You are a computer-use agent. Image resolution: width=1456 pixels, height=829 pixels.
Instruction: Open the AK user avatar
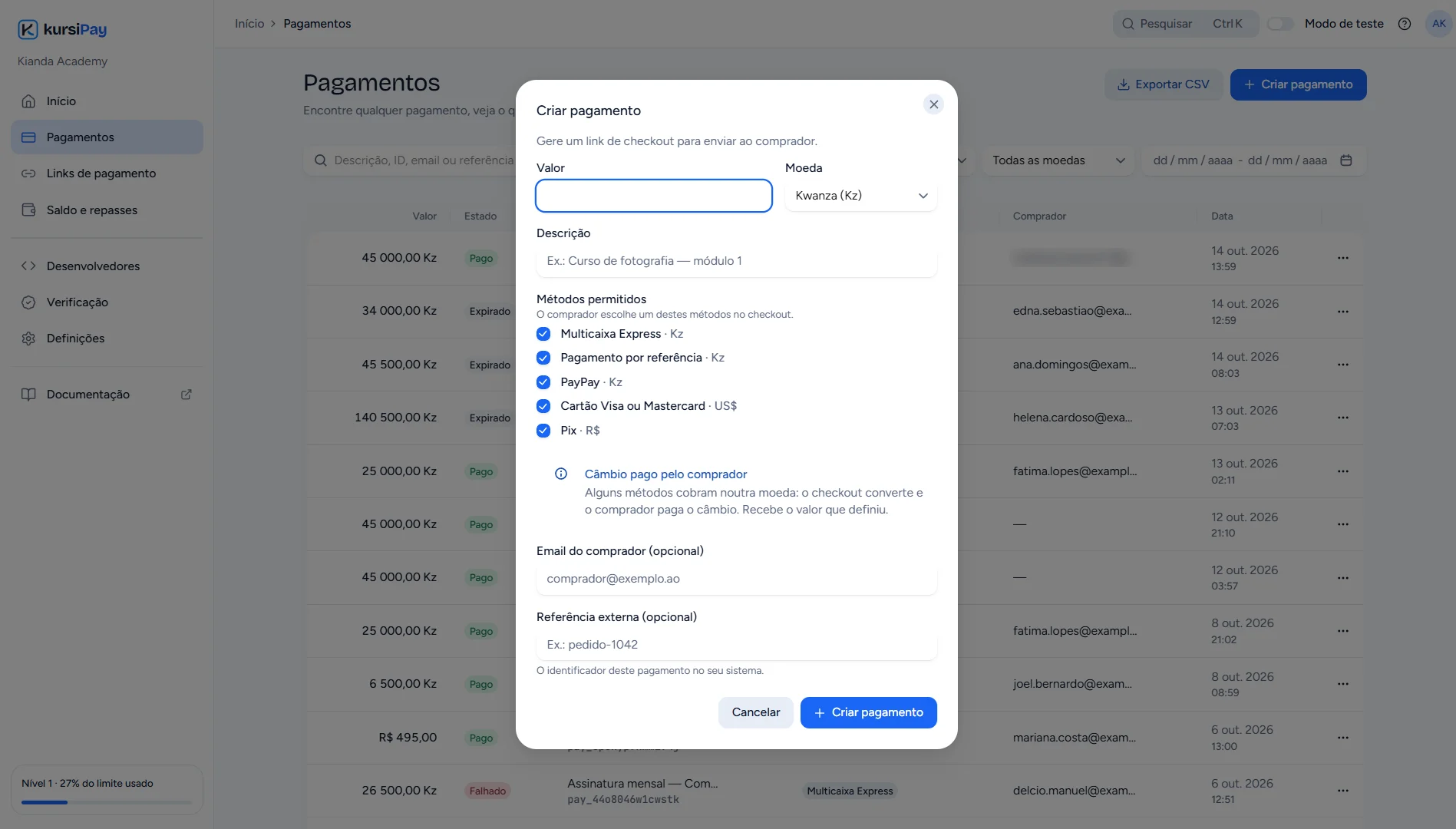tap(1438, 24)
